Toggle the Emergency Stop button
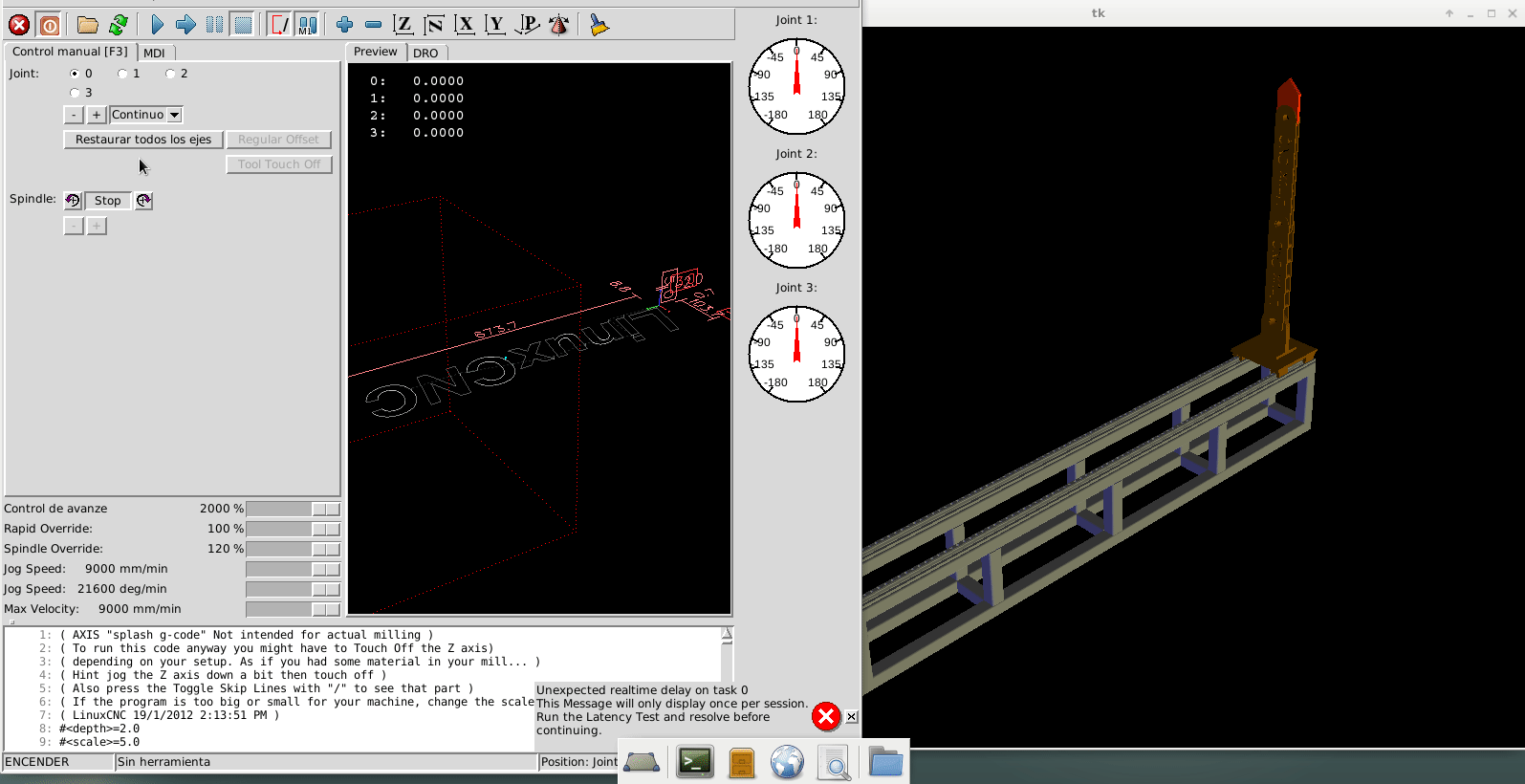Screen dimensions: 1525x784 [19, 25]
